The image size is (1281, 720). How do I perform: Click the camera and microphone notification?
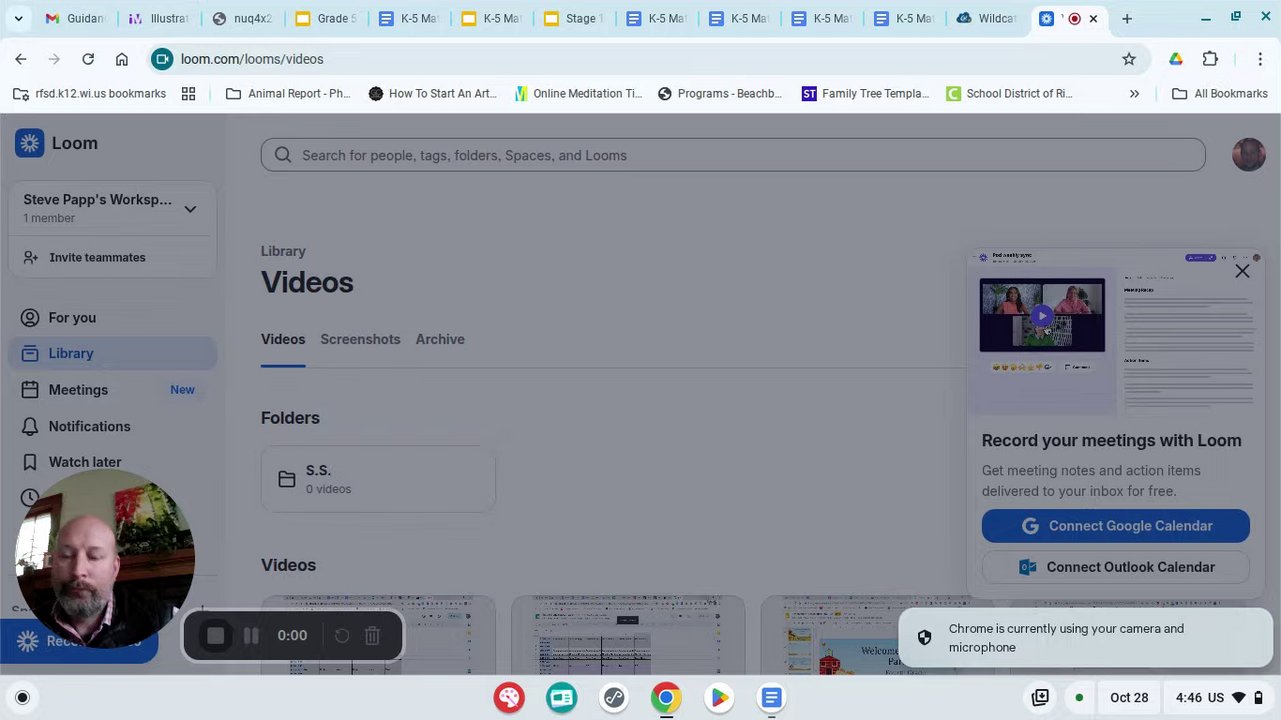point(1086,638)
